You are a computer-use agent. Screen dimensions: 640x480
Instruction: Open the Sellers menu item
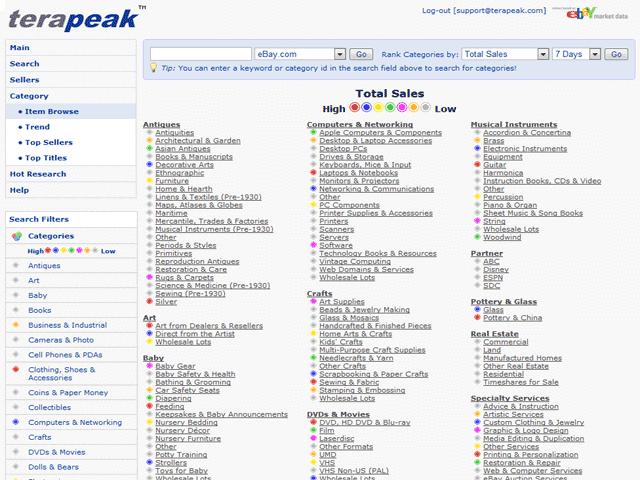point(71,80)
